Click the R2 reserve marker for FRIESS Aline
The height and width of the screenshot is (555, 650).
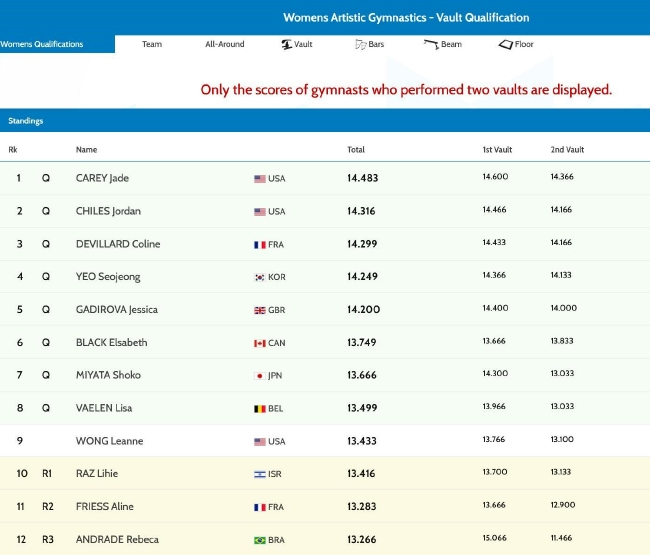pyautogui.click(x=48, y=507)
